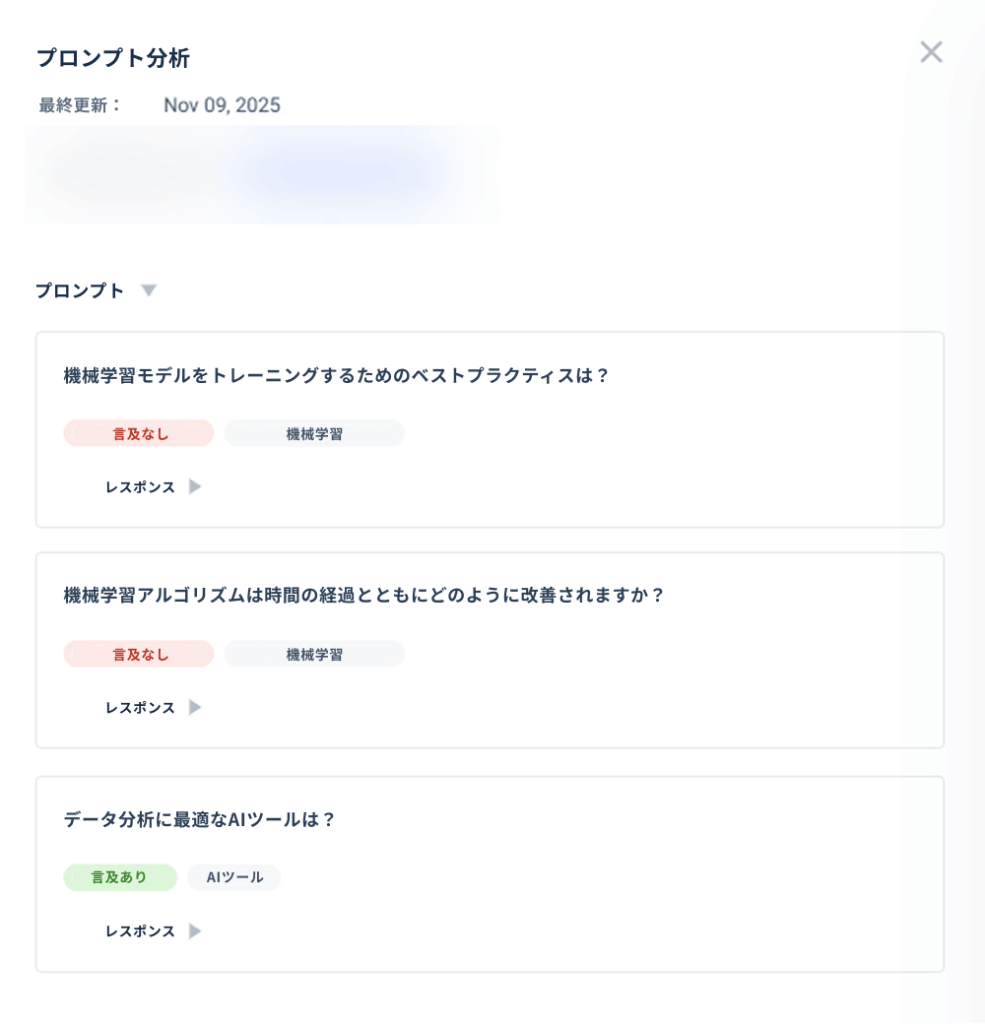Screen dimensions: 985x1024
Task: Open prompt about 機械学習アルゴリズム improvement
Action: (x=363, y=595)
